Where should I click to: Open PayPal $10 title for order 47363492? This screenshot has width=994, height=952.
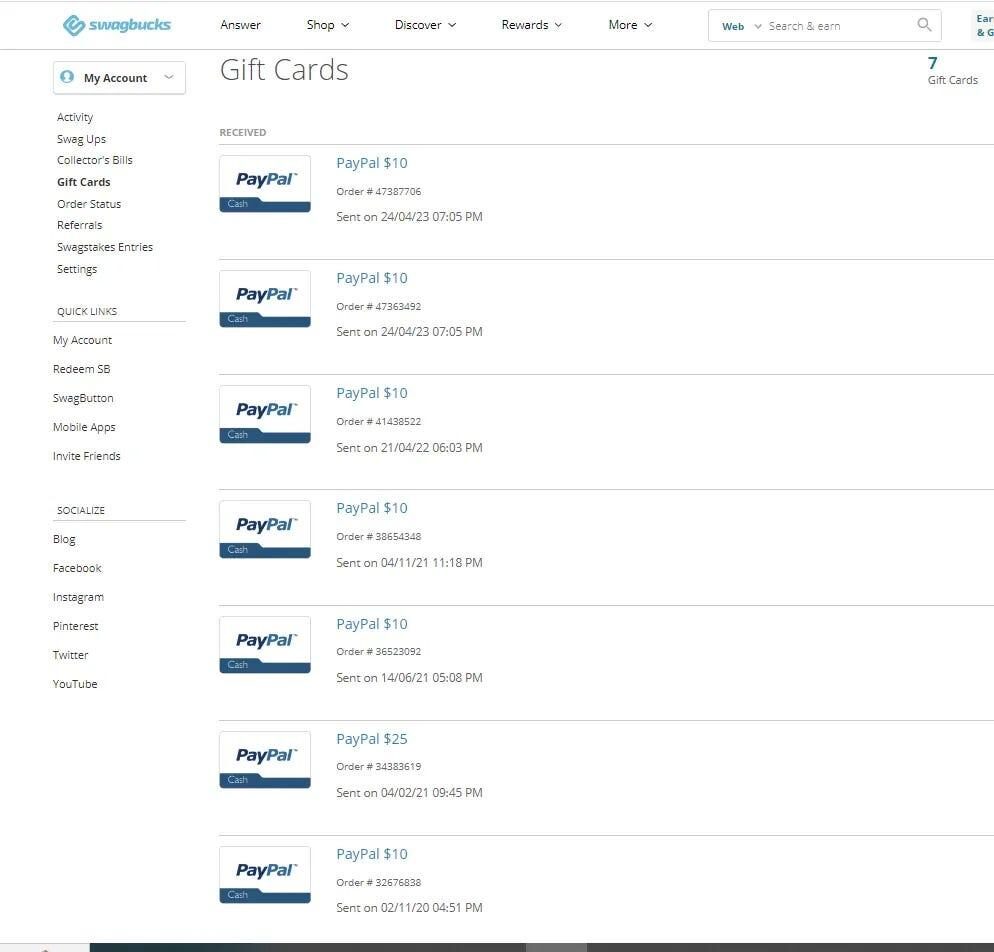tap(371, 278)
